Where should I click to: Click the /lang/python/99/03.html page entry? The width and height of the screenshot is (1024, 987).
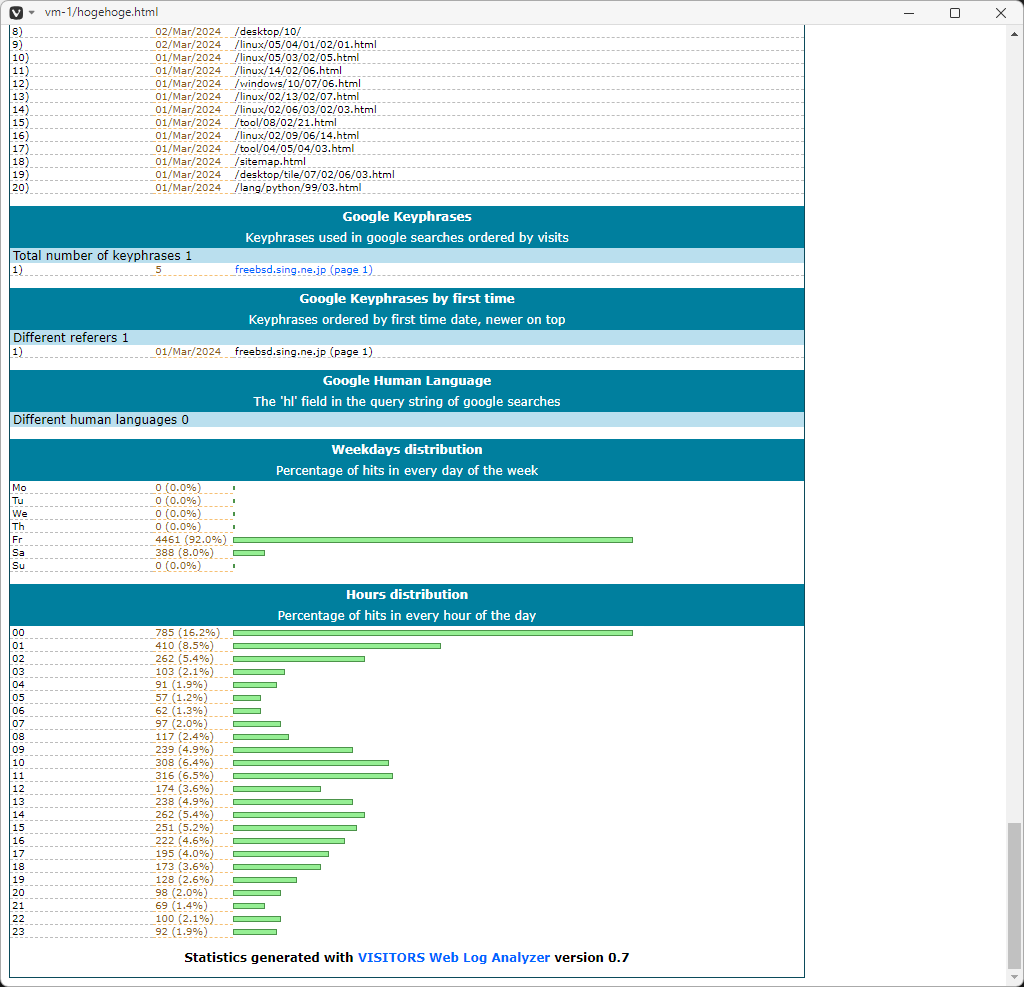click(297, 188)
